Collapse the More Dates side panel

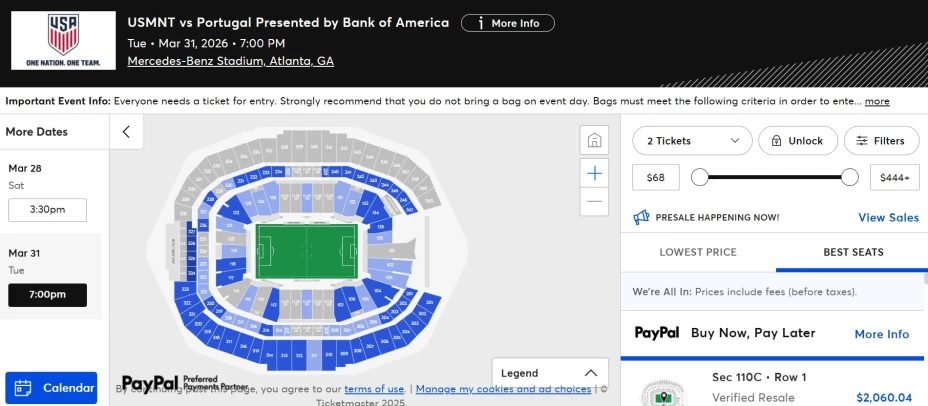(x=126, y=131)
